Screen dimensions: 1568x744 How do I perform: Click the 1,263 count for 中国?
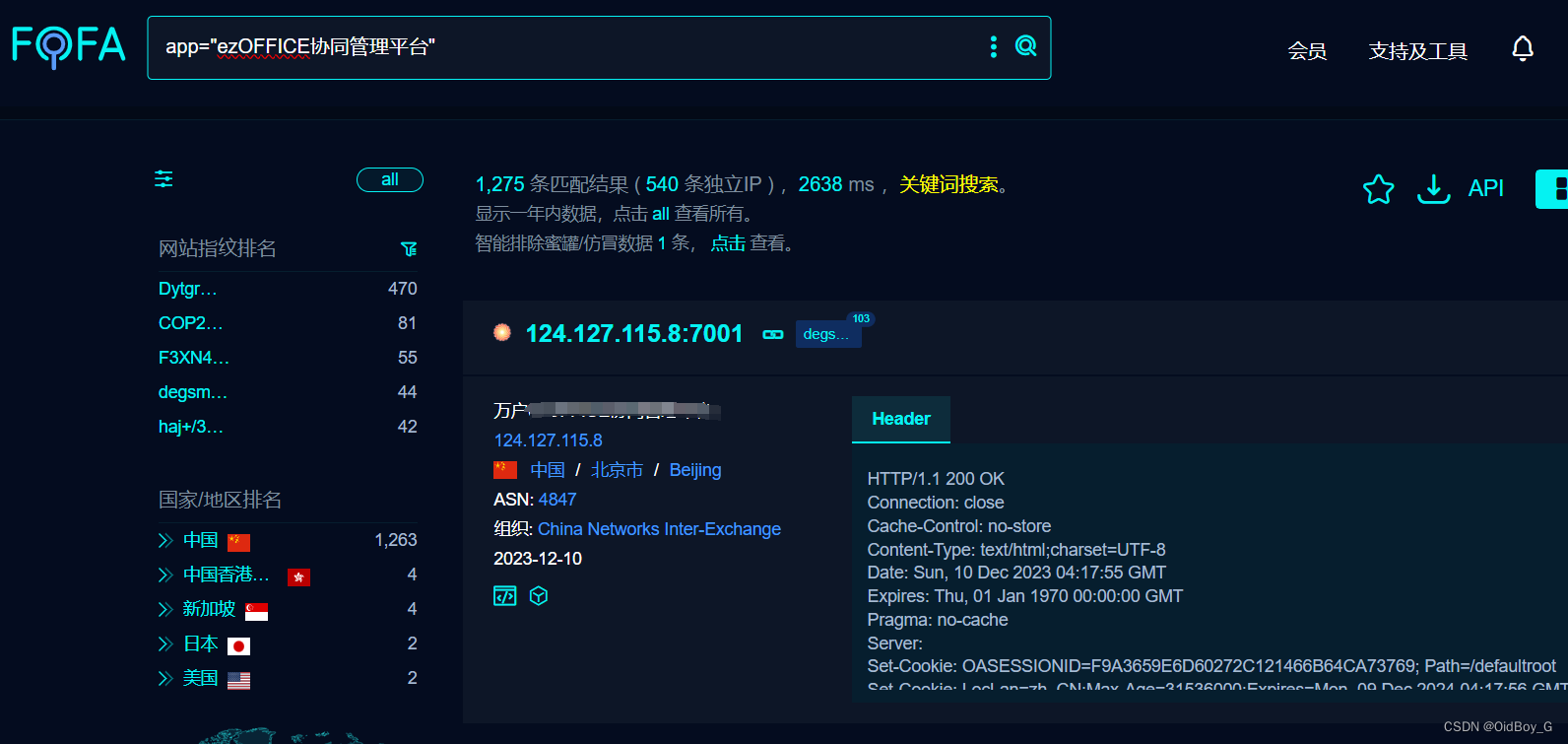(396, 540)
